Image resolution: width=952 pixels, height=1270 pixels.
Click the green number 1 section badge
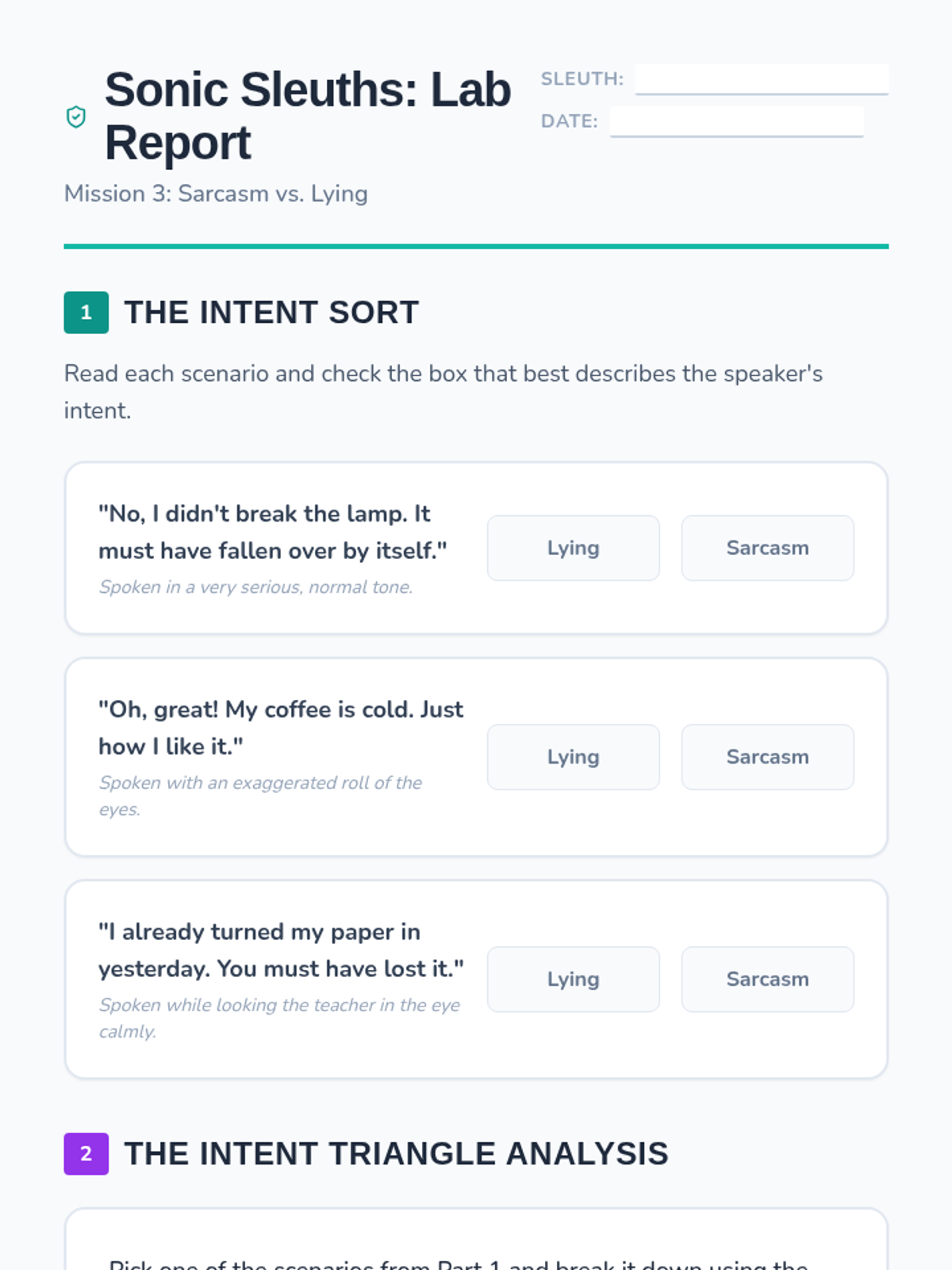tap(86, 313)
